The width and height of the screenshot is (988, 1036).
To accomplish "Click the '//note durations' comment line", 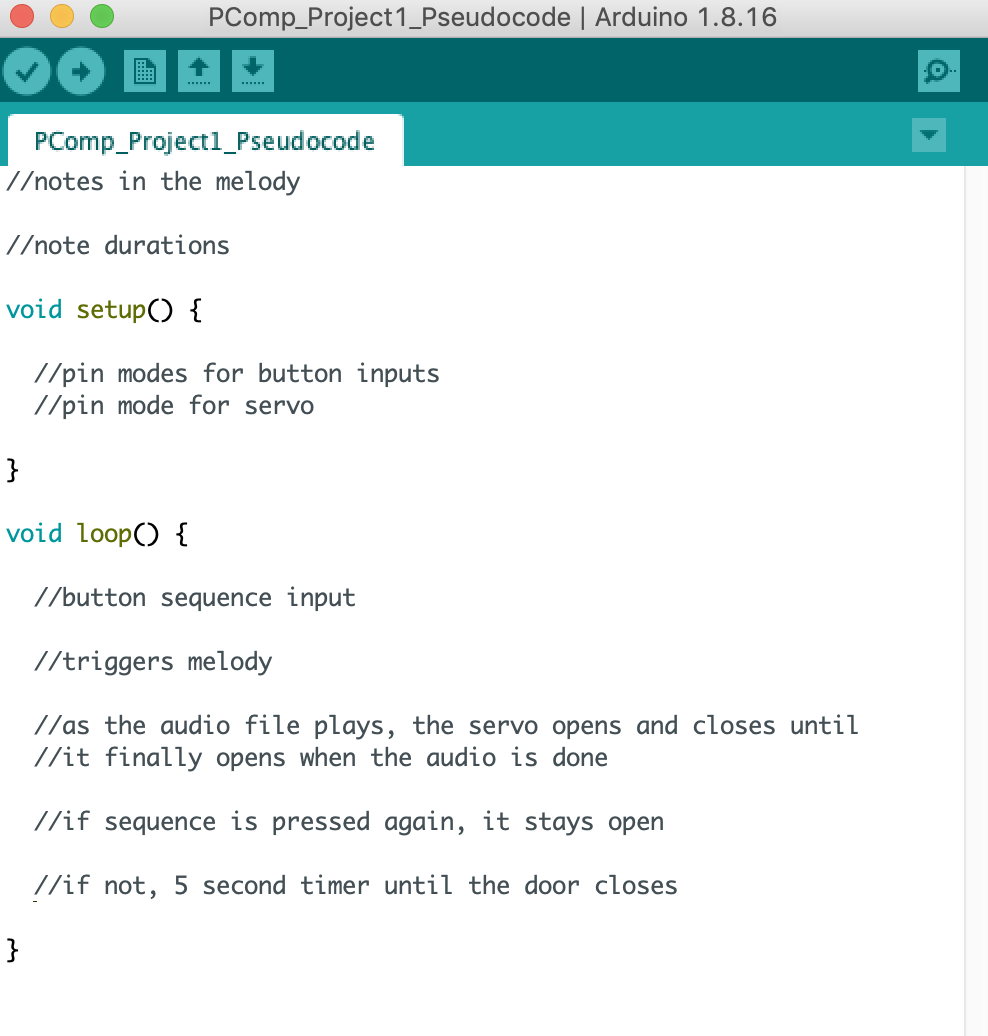I will (118, 246).
